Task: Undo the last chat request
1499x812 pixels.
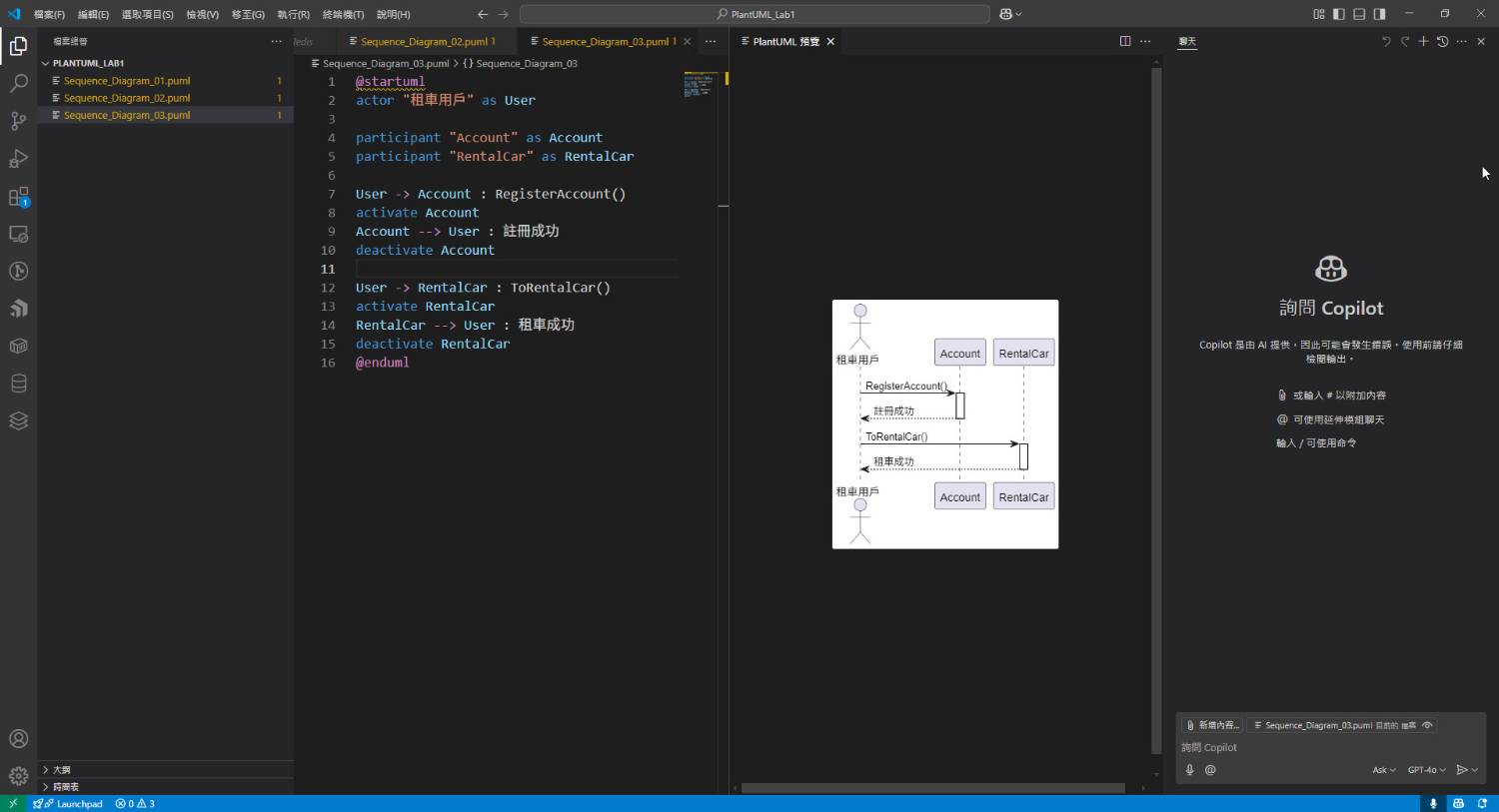Action: pyautogui.click(x=1386, y=41)
